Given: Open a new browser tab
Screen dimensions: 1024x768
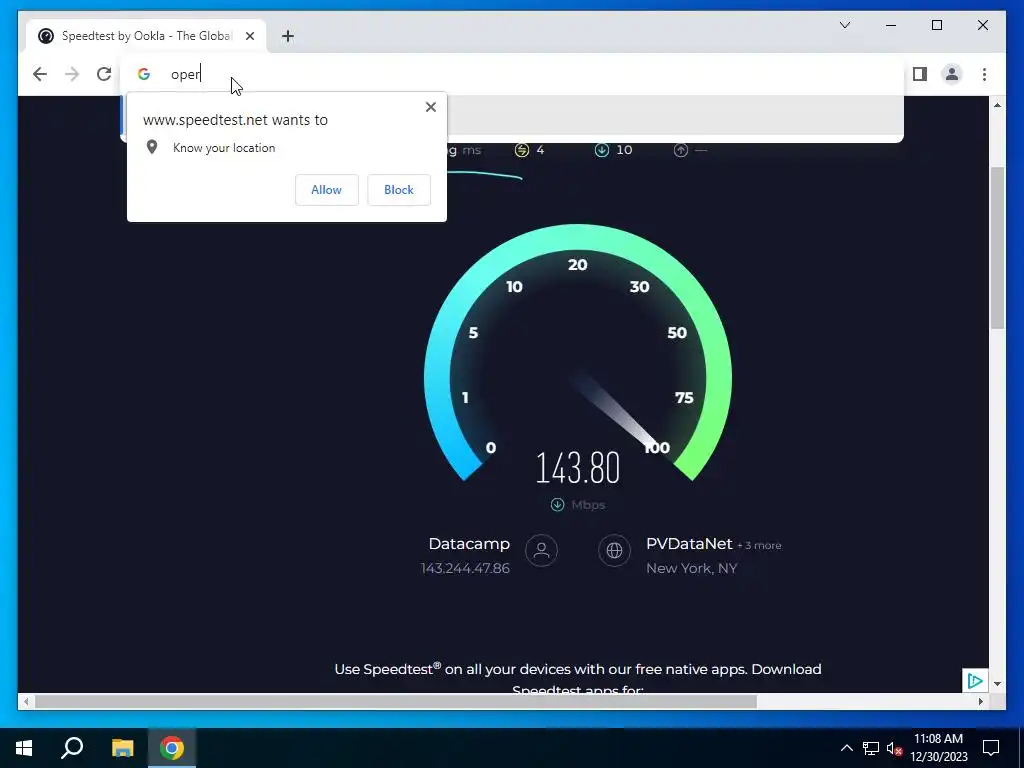Looking at the screenshot, I should tap(287, 36).
